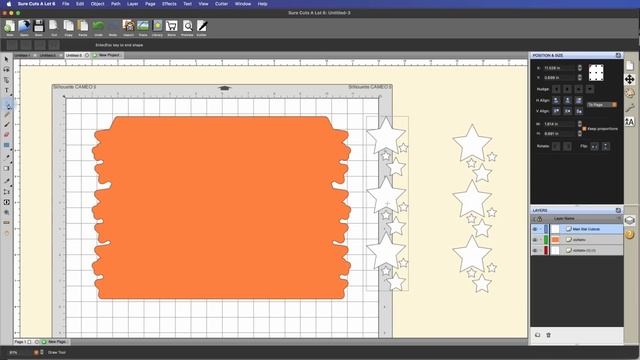Open the 'To Page' align dropdown
640x360 pixels.
point(602,105)
